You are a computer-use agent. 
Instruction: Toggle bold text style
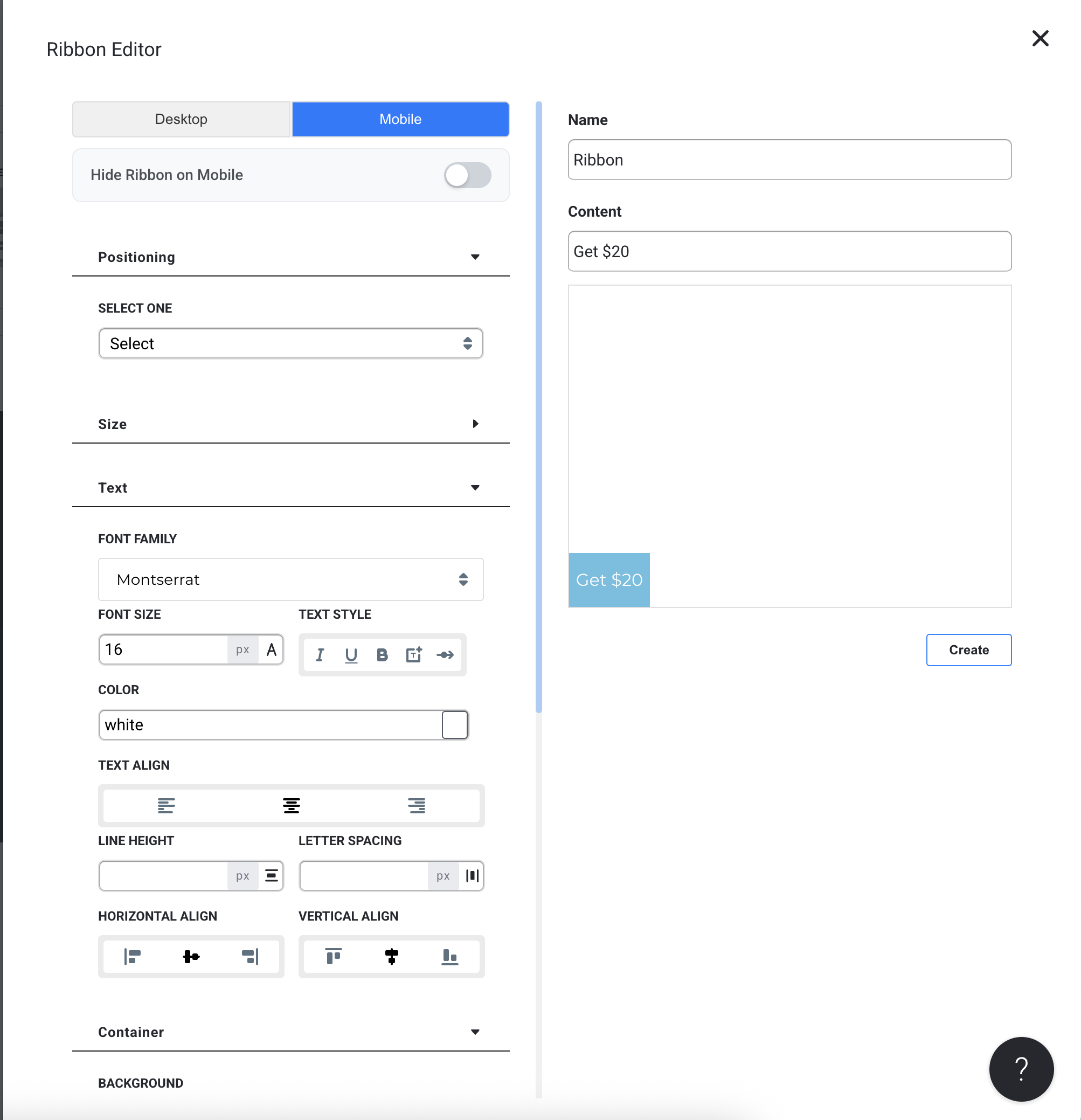(382, 655)
